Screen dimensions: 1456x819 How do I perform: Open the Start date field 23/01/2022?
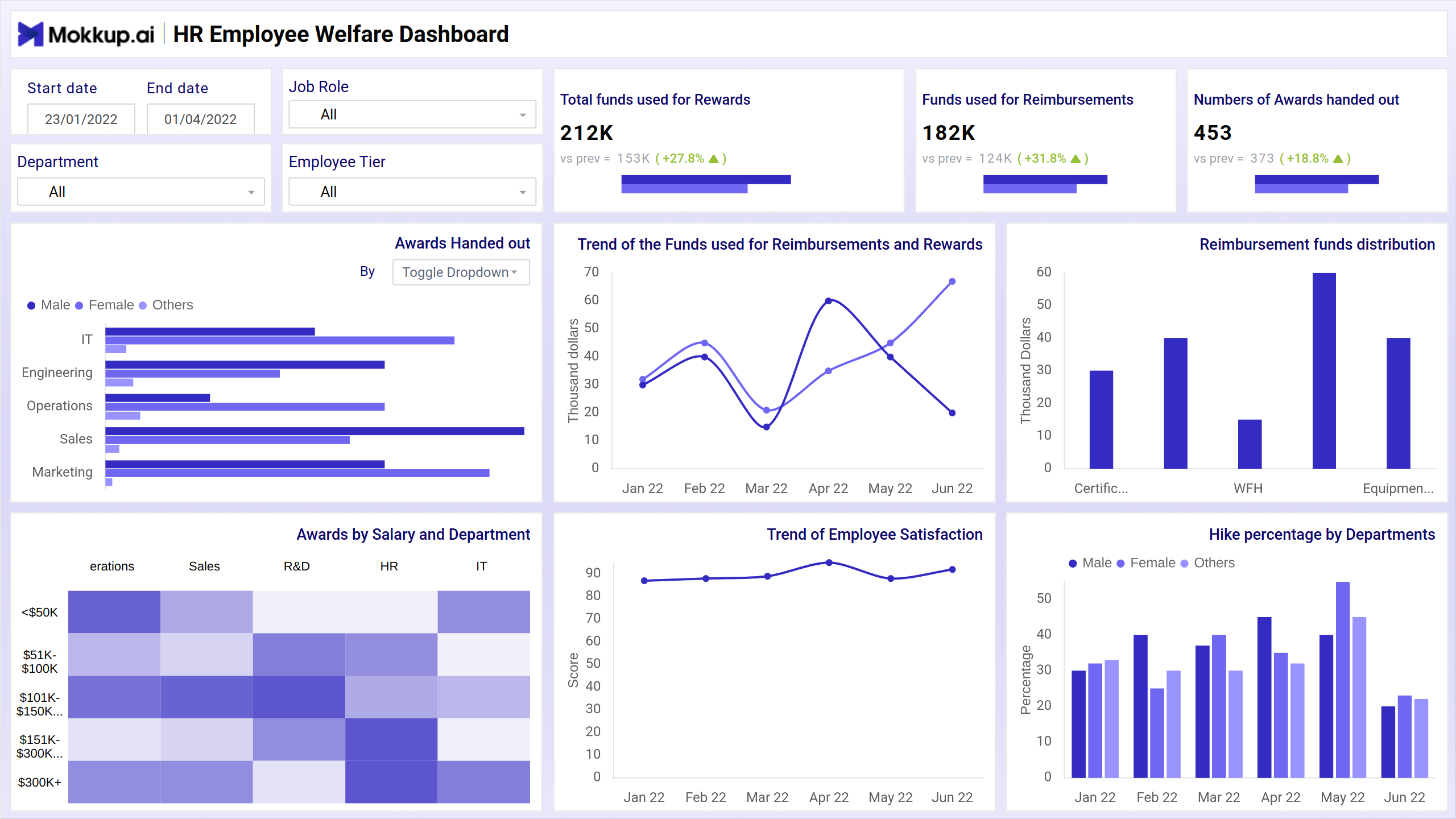tap(81, 119)
